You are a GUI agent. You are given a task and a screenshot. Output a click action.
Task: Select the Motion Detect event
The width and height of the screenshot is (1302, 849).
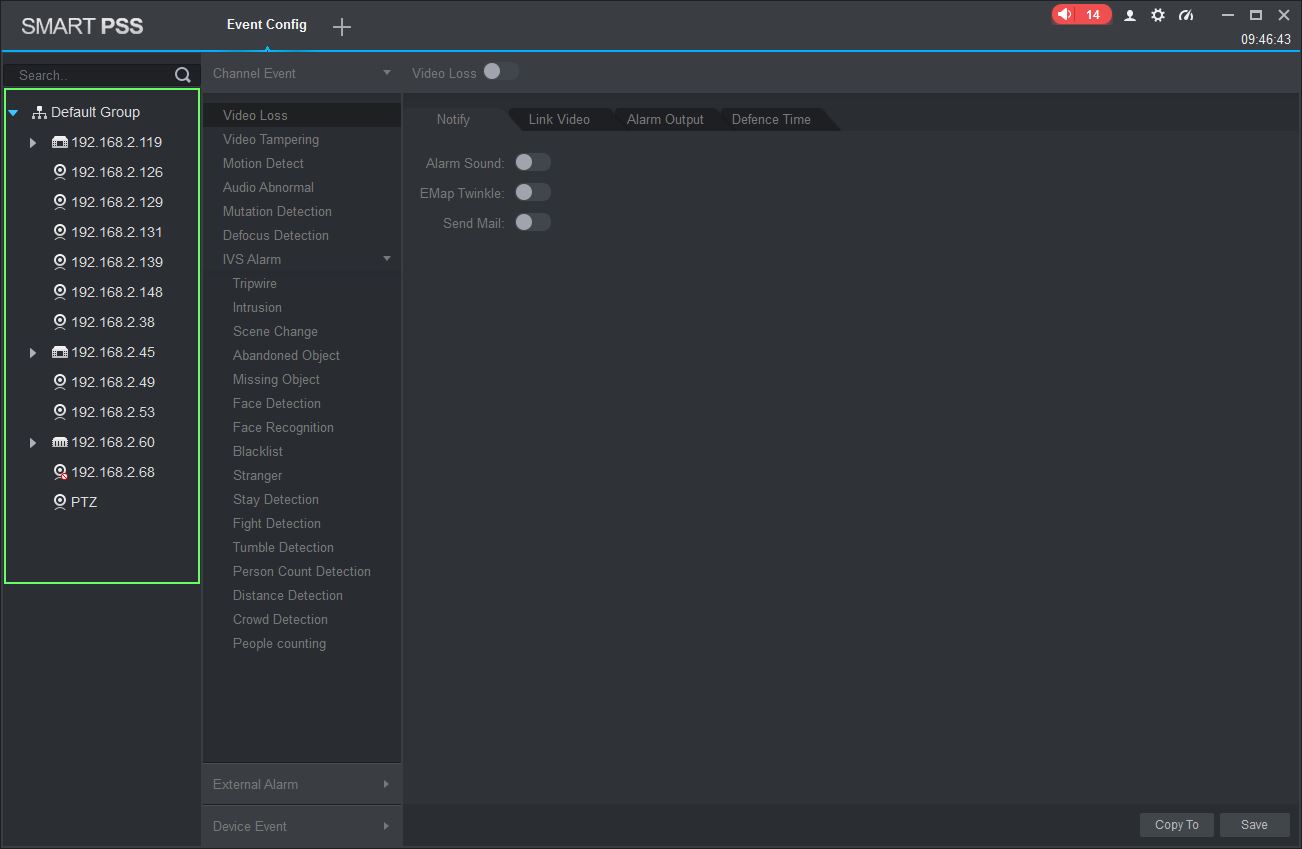point(301,163)
